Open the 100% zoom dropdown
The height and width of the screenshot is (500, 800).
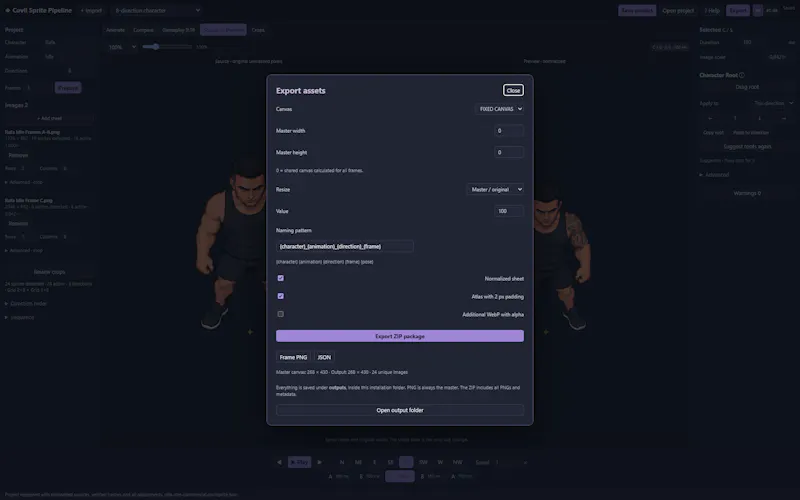(x=122, y=47)
